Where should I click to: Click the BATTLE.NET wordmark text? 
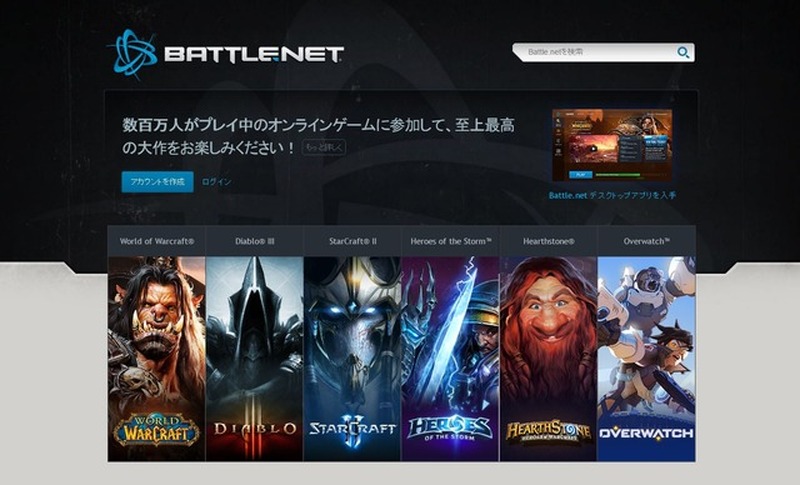pos(254,55)
